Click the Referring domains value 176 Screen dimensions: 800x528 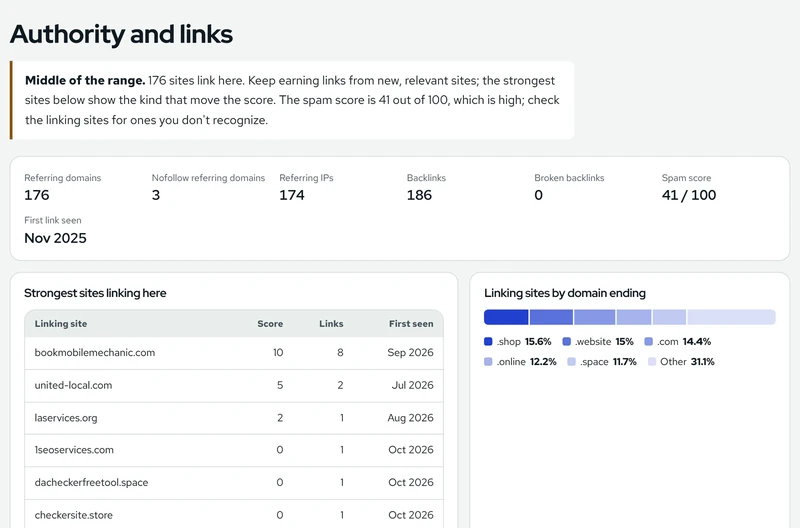[x=37, y=195]
